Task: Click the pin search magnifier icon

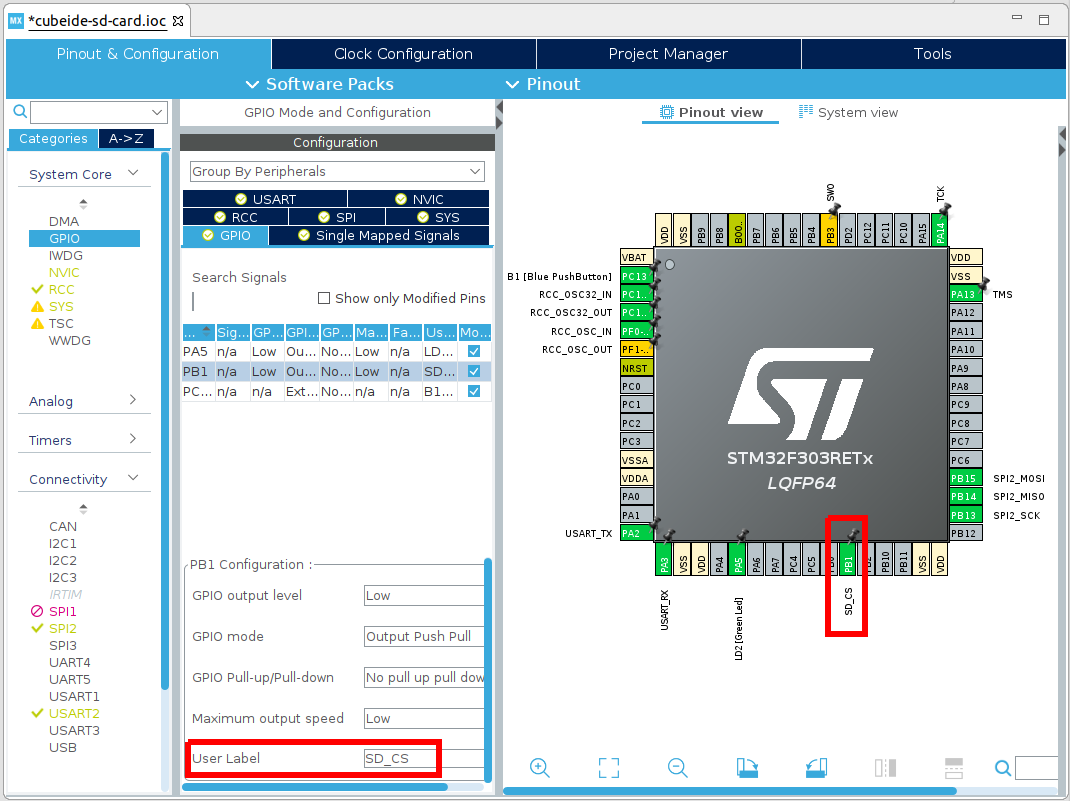Action: pos(1003,768)
